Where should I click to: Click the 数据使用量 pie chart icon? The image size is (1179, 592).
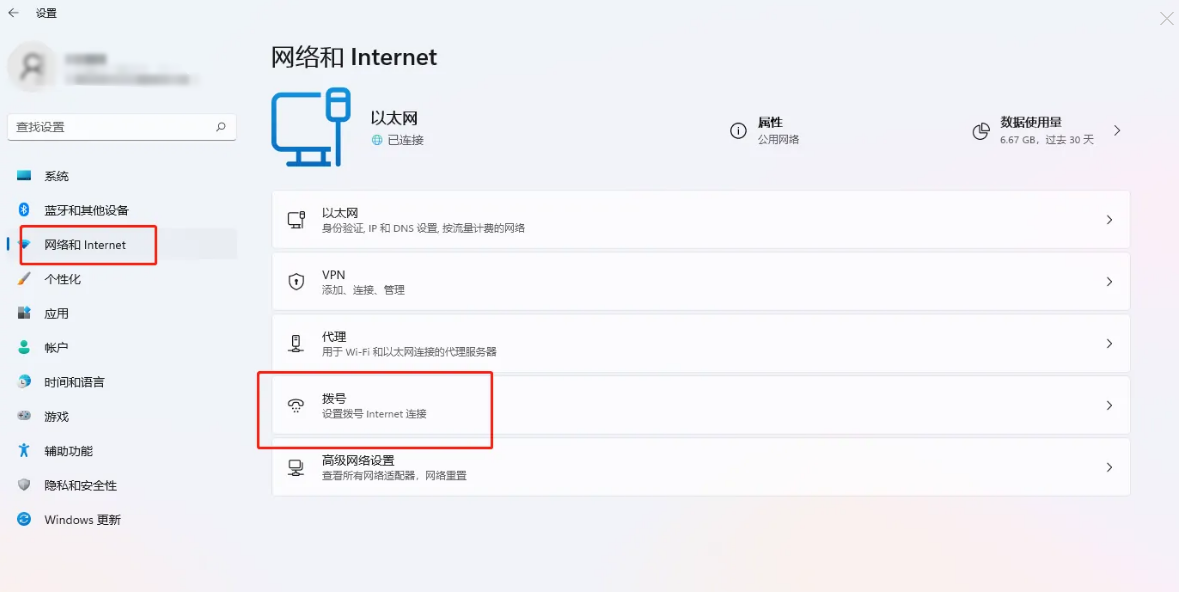(980, 131)
